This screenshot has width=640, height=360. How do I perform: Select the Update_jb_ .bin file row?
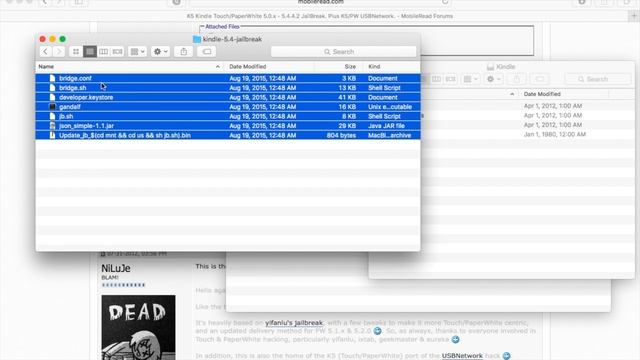click(228, 136)
